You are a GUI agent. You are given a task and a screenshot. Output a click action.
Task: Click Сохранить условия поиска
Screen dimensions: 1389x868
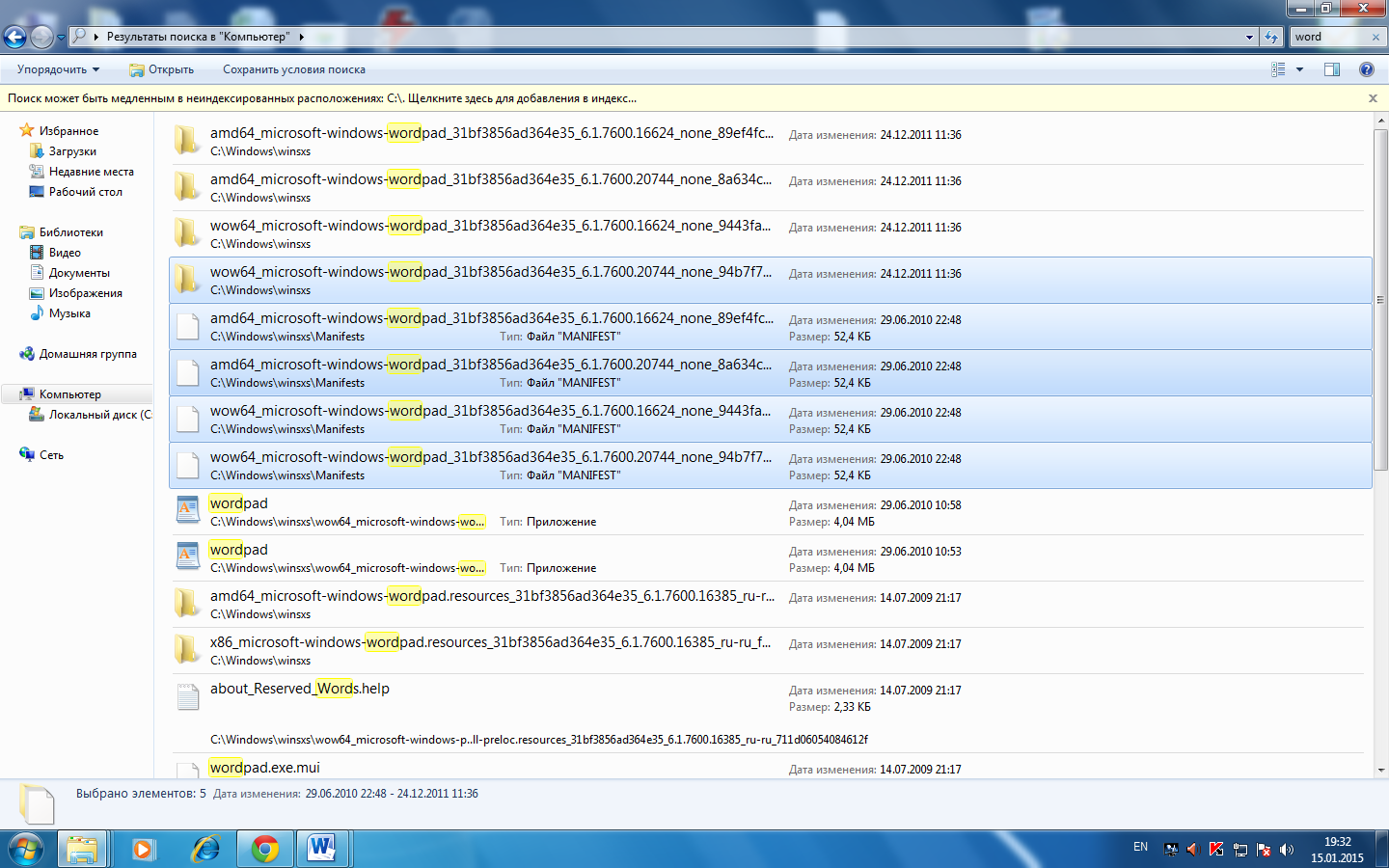[293, 69]
